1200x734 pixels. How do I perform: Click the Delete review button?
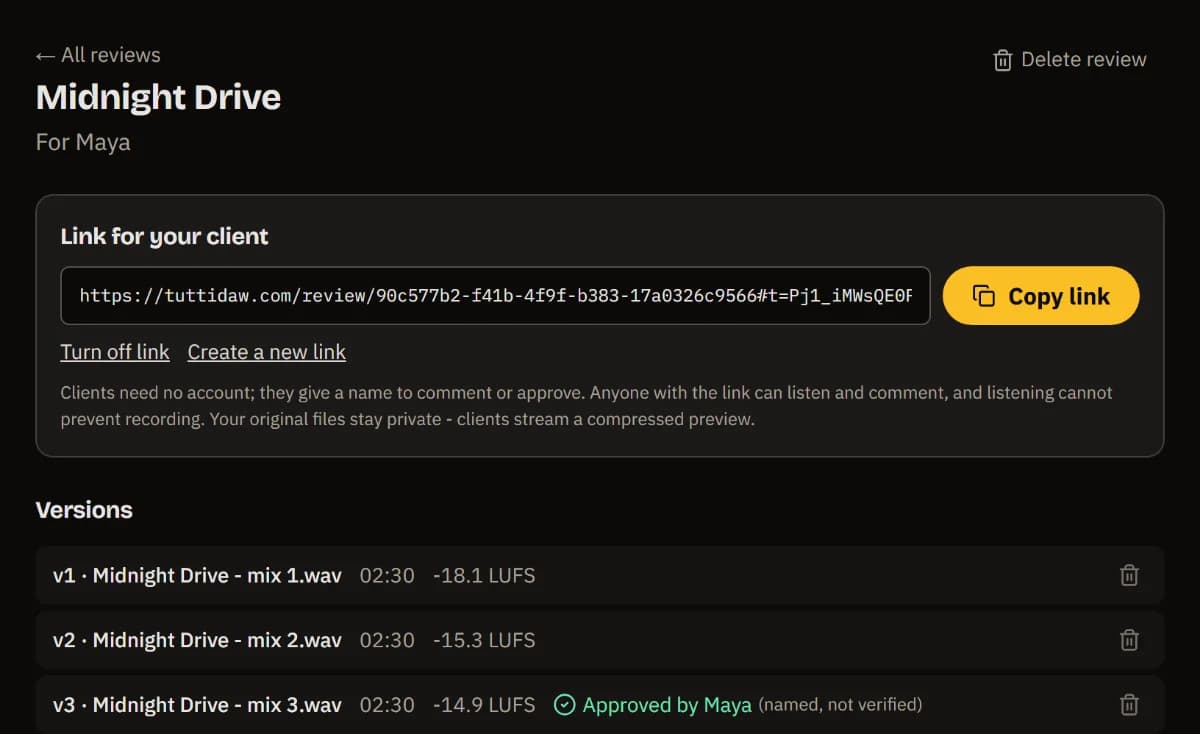click(1069, 60)
